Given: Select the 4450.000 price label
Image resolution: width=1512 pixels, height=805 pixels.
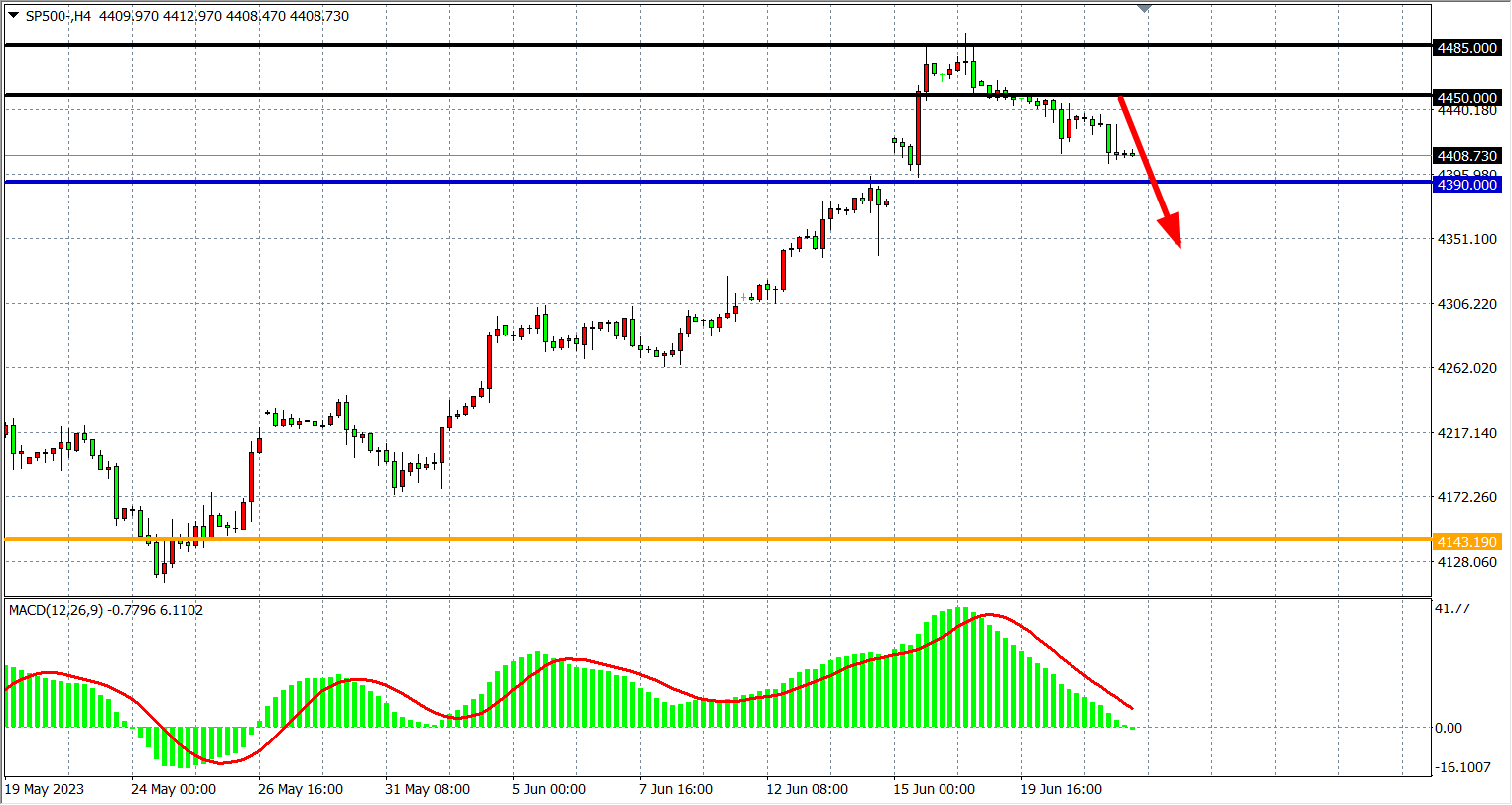Looking at the screenshot, I should click(1466, 98).
